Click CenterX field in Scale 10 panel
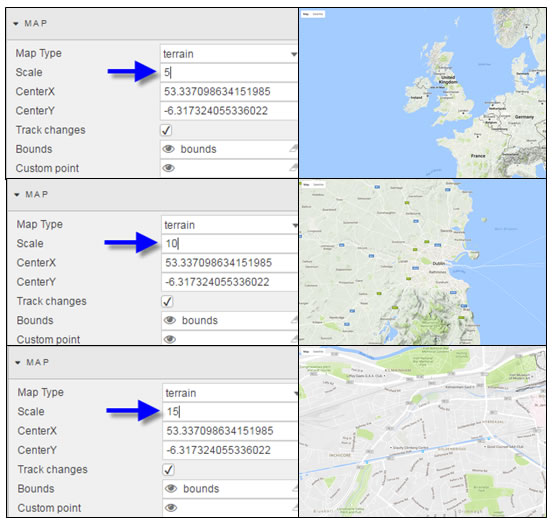This screenshot has width=552, height=523. pyautogui.click(x=230, y=263)
